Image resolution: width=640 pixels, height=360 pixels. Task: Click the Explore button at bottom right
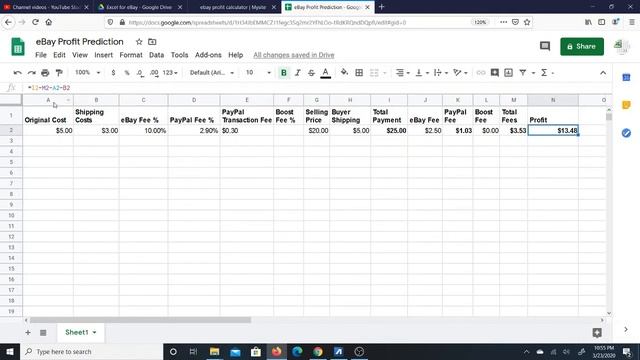pos(597,333)
